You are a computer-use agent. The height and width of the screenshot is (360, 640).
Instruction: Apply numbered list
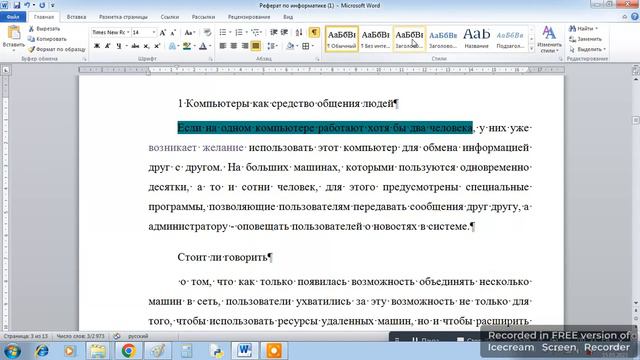[x=239, y=33]
